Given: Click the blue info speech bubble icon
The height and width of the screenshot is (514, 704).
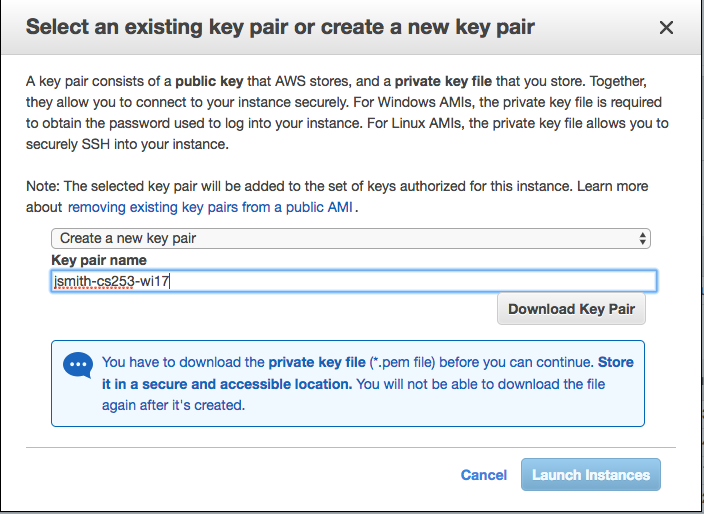Looking at the screenshot, I should [x=77, y=366].
